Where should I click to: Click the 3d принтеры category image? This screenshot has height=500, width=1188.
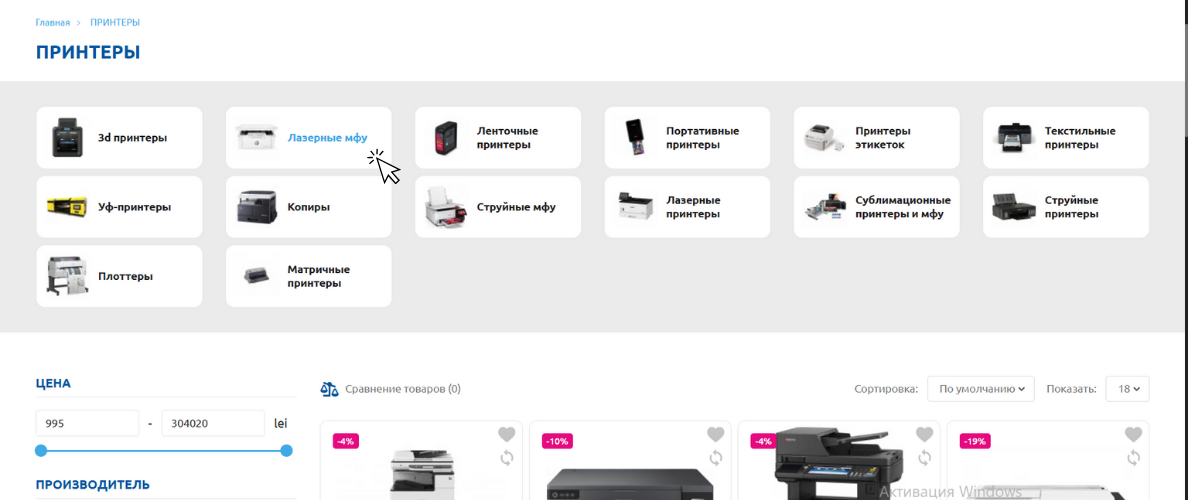tap(67, 138)
